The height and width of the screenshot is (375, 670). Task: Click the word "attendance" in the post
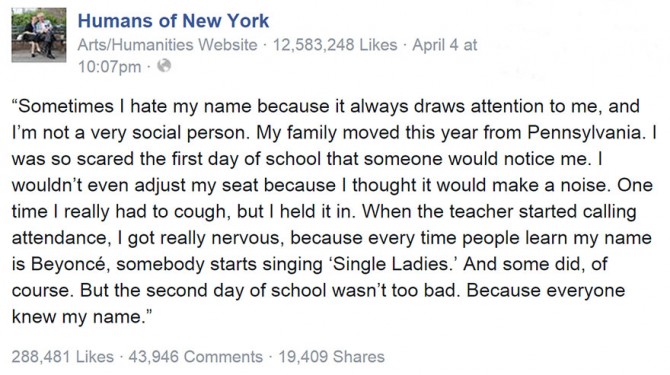(59, 237)
